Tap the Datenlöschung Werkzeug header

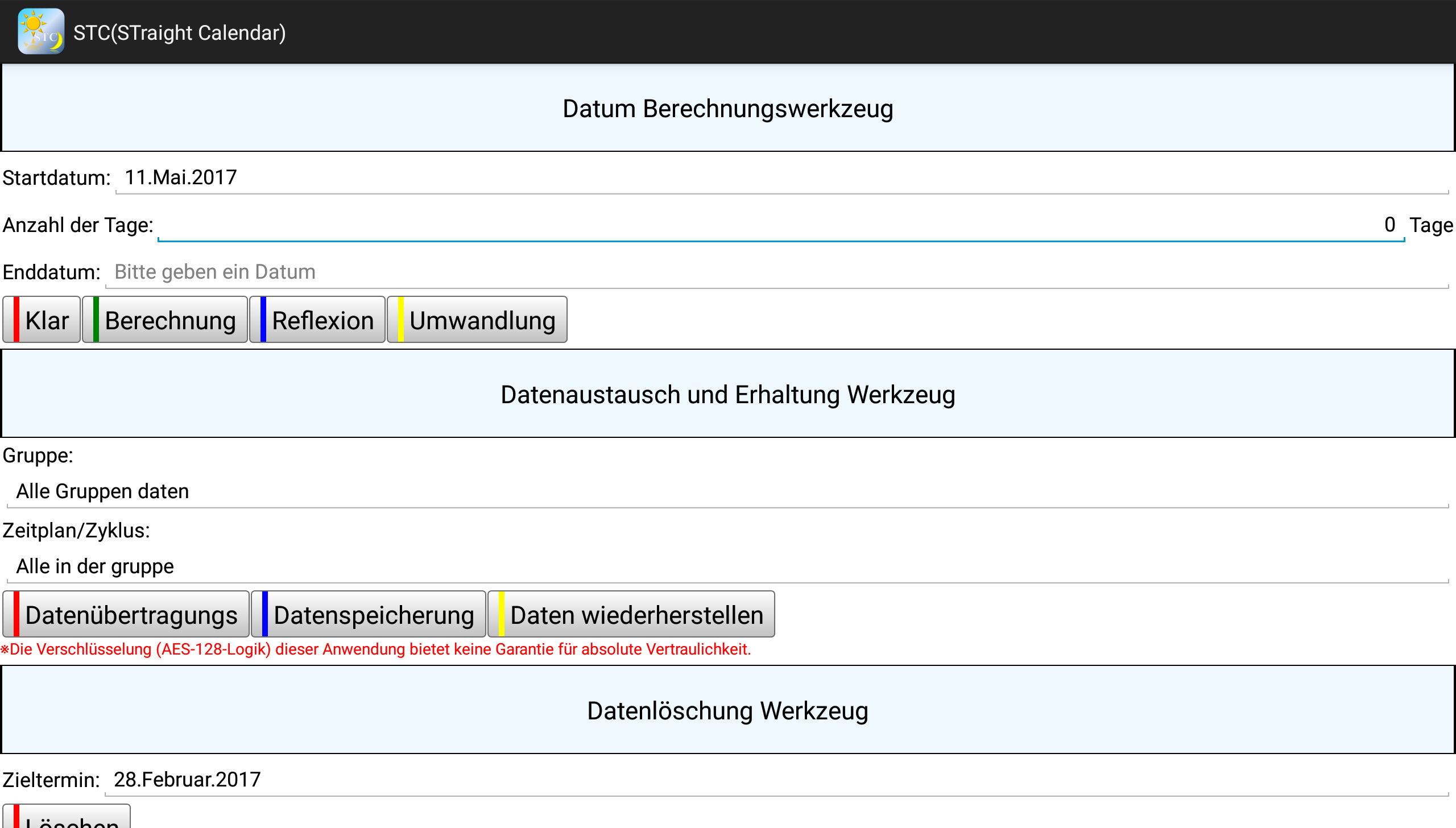(x=728, y=710)
